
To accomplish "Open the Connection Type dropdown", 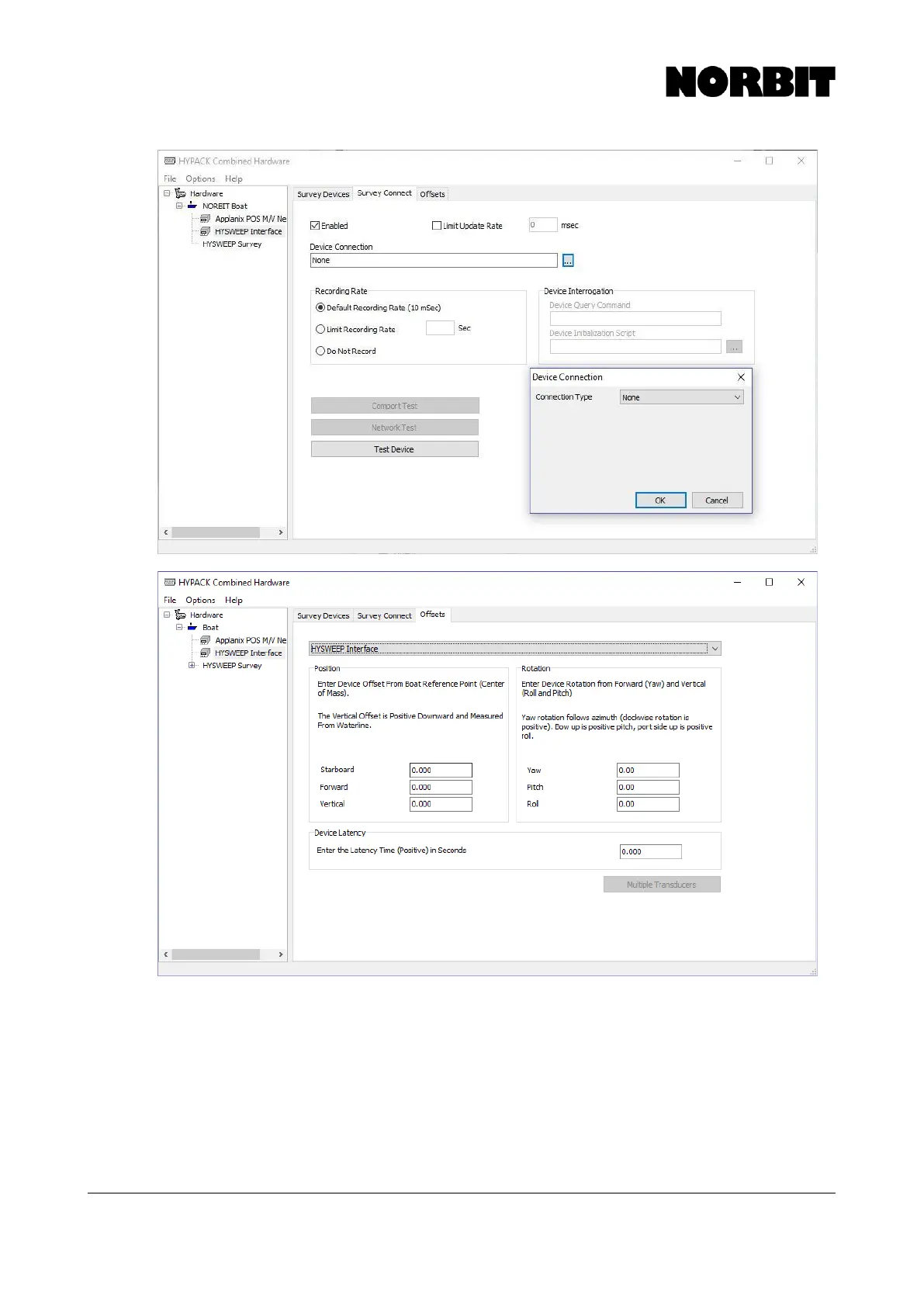I will [x=681, y=397].
